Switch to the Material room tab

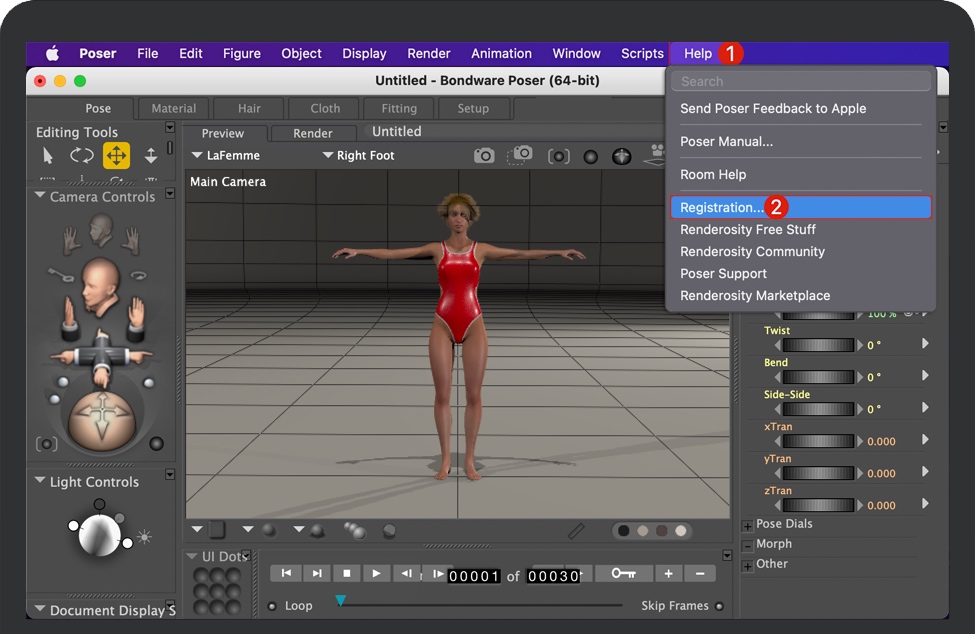pyautogui.click(x=173, y=108)
